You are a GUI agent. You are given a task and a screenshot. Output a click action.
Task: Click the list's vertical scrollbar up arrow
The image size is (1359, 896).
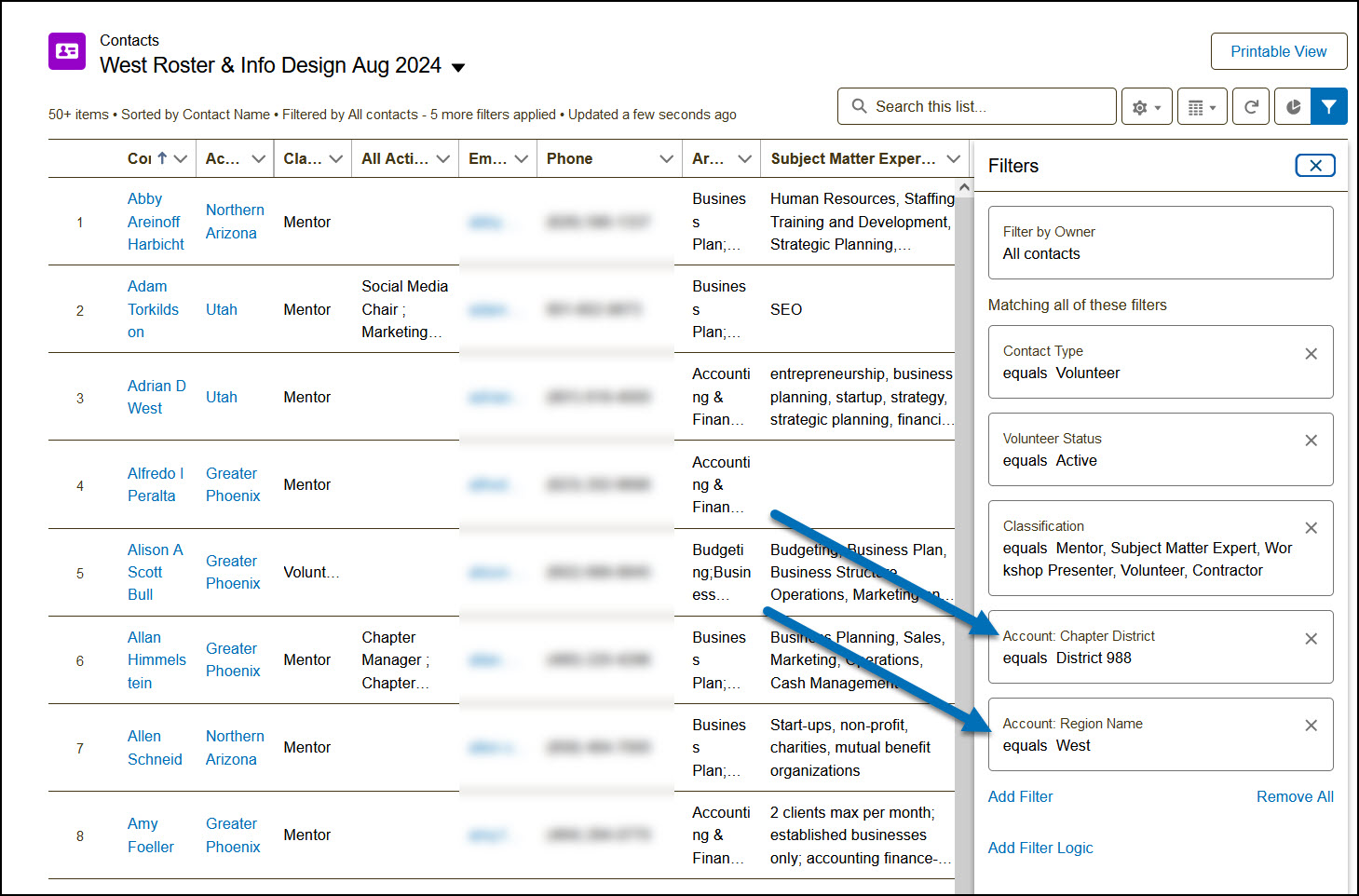[x=964, y=187]
